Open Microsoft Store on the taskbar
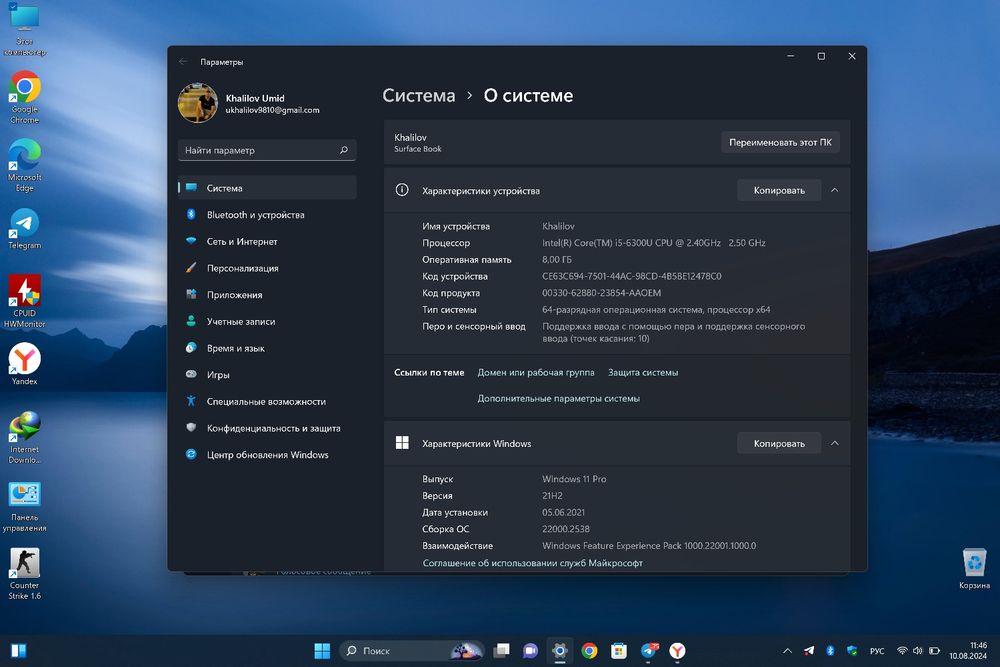The height and width of the screenshot is (667, 1000). pyautogui.click(x=619, y=651)
